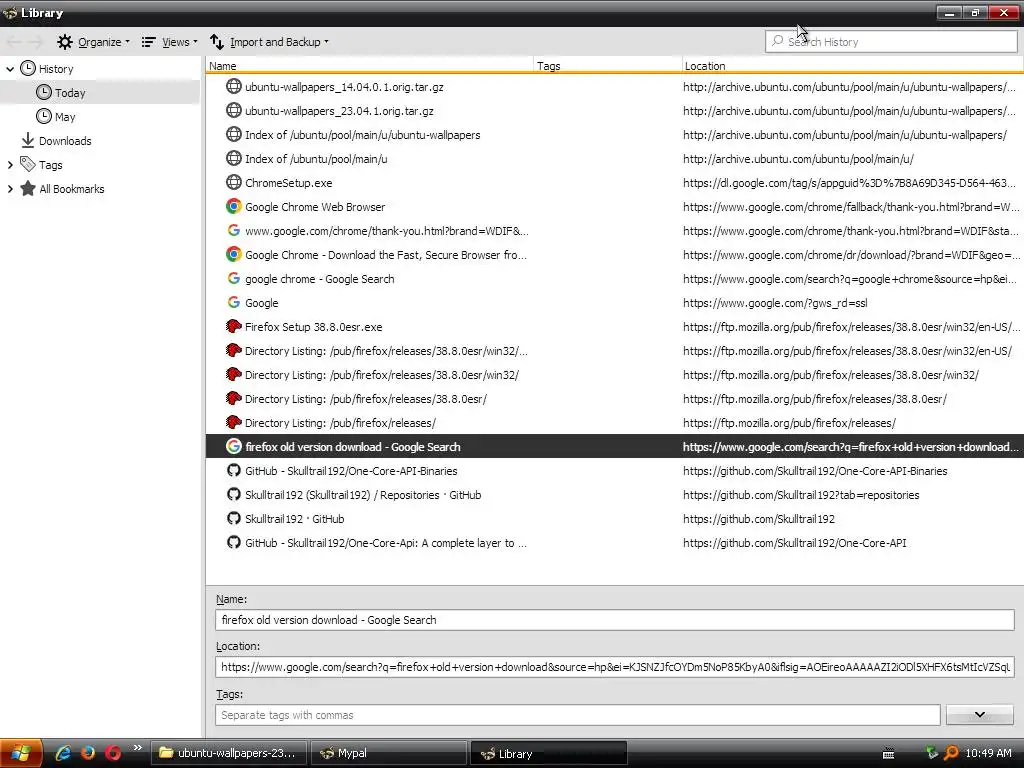Launch Opera from quick launch
Image resolution: width=1024 pixels, height=768 pixels.
(113, 753)
